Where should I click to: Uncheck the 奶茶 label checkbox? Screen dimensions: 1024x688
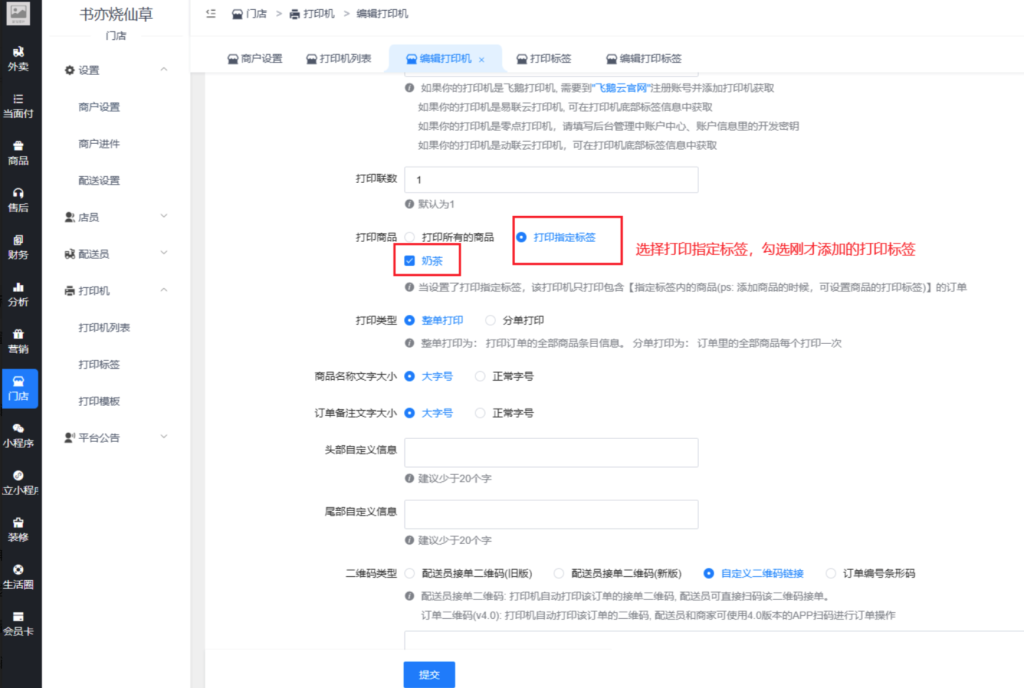point(409,261)
